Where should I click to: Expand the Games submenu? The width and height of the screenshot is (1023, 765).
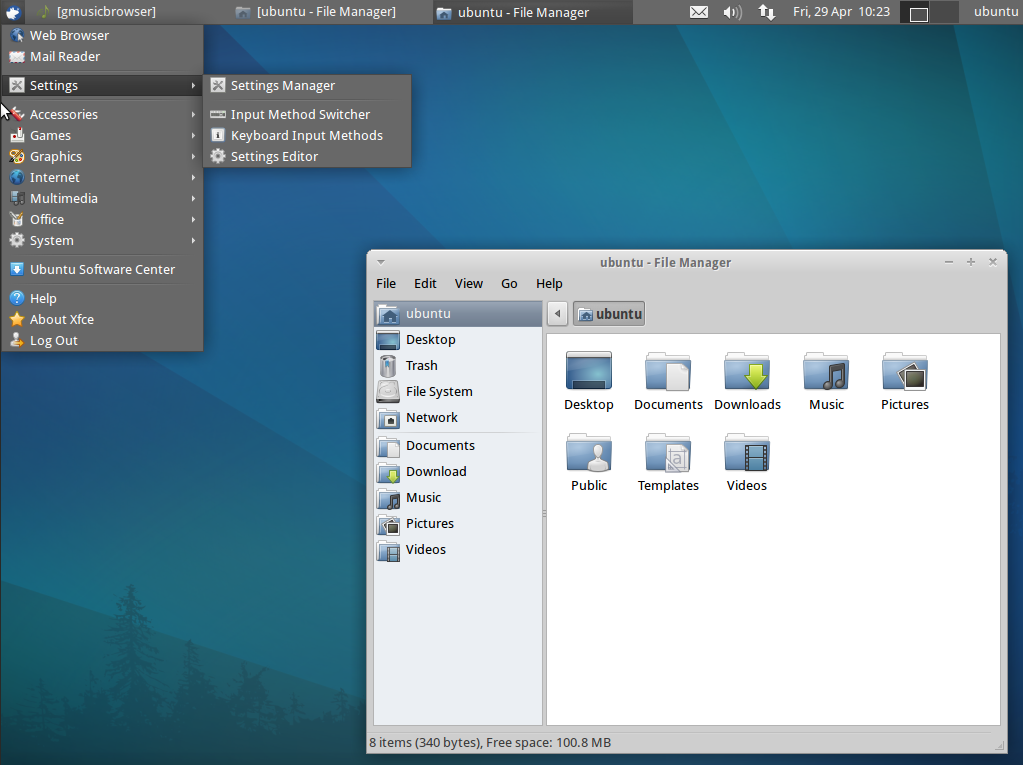pyautogui.click(x=102, y=136)
